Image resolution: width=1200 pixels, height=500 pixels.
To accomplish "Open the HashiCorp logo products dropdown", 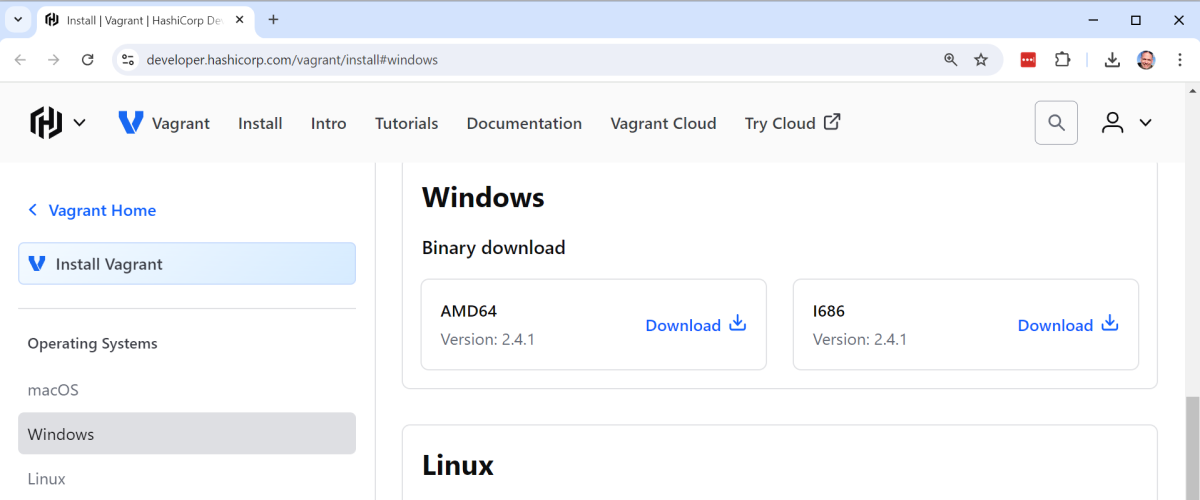I will pyautogui.click(x=58, y=123).
